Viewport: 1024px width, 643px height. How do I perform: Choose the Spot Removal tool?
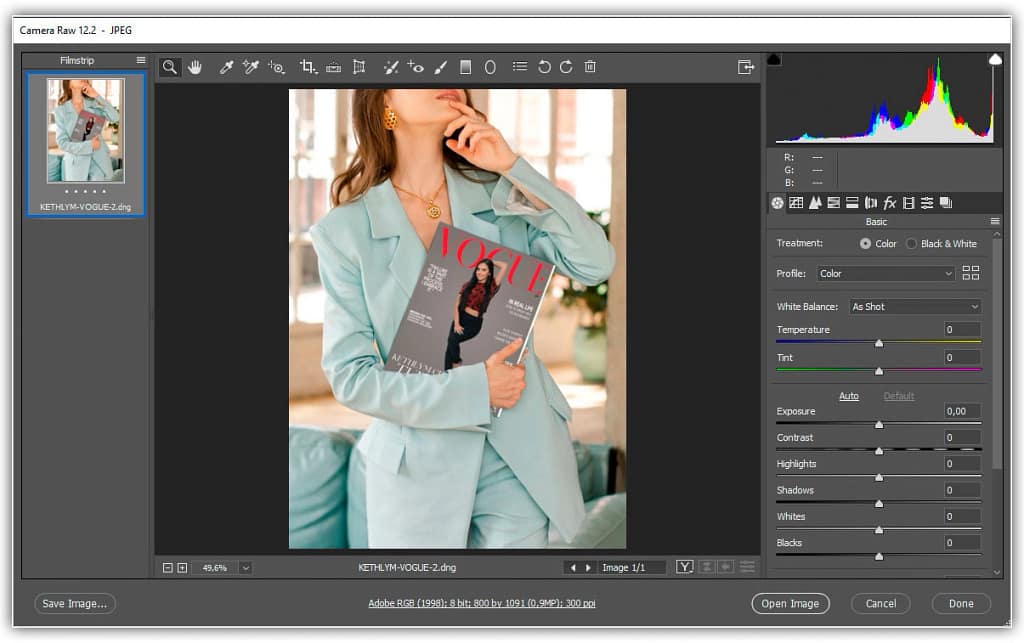[x=391, y=67]
